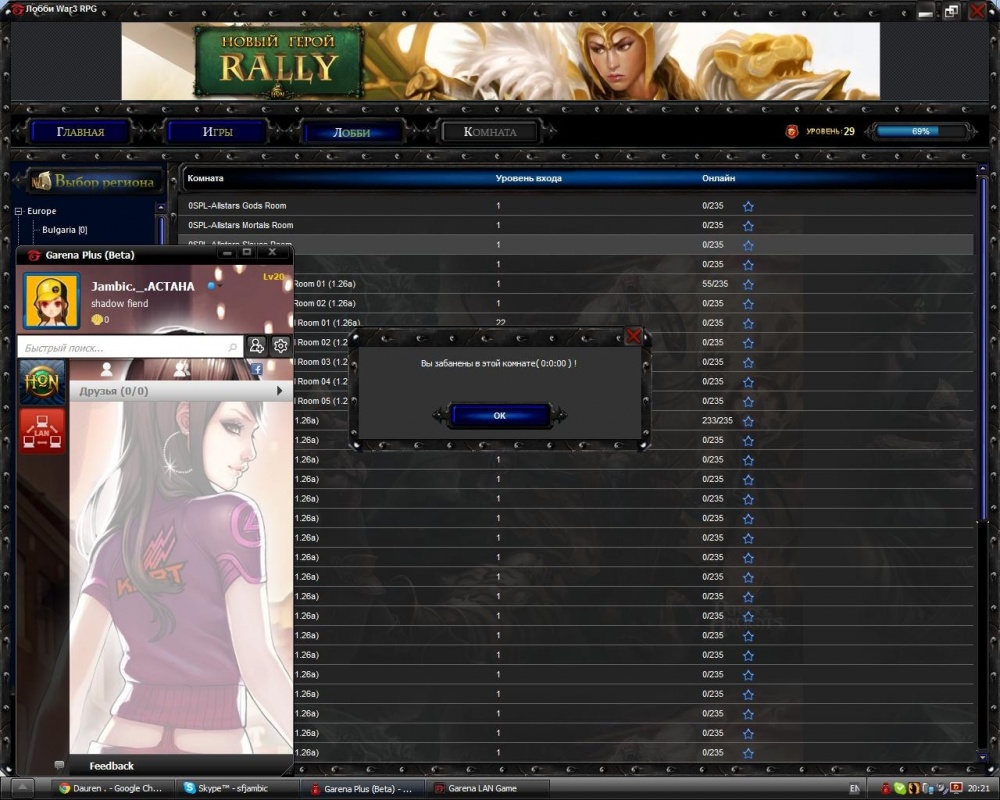The width and height of the screenshot is (1000, 800).
Task: Click the Уровень входа column header
Action: tap(528, 178)
